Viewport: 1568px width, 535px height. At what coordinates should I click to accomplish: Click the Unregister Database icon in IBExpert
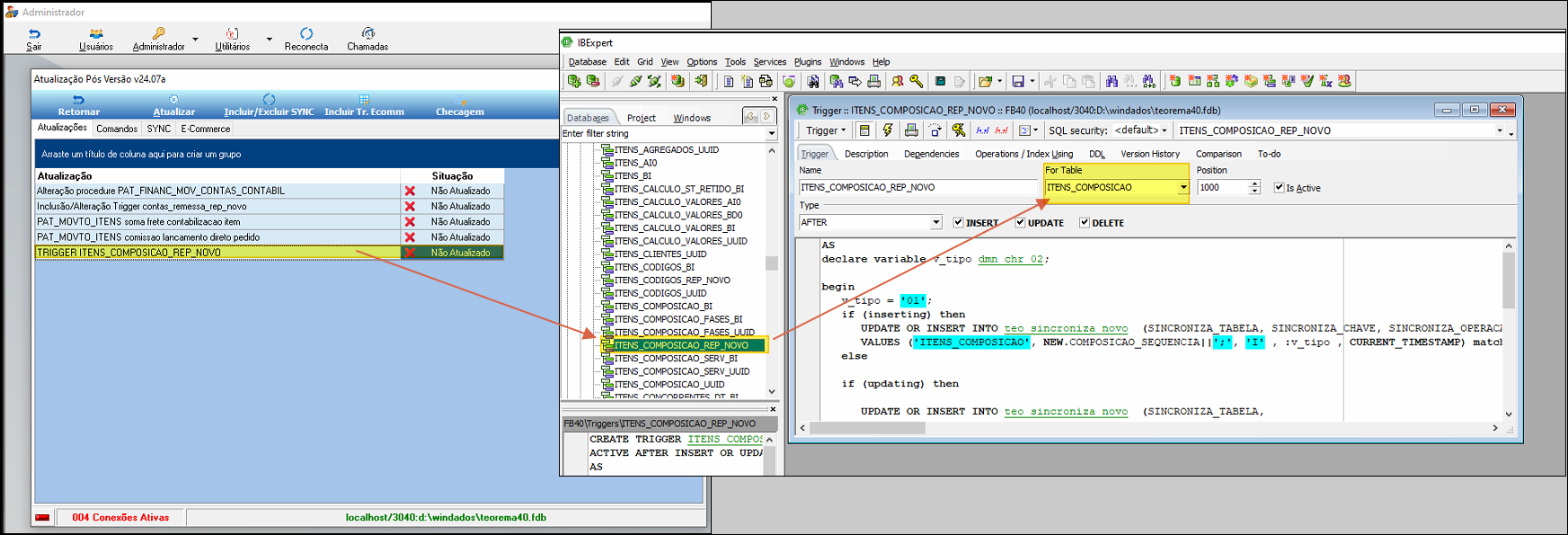593,81
